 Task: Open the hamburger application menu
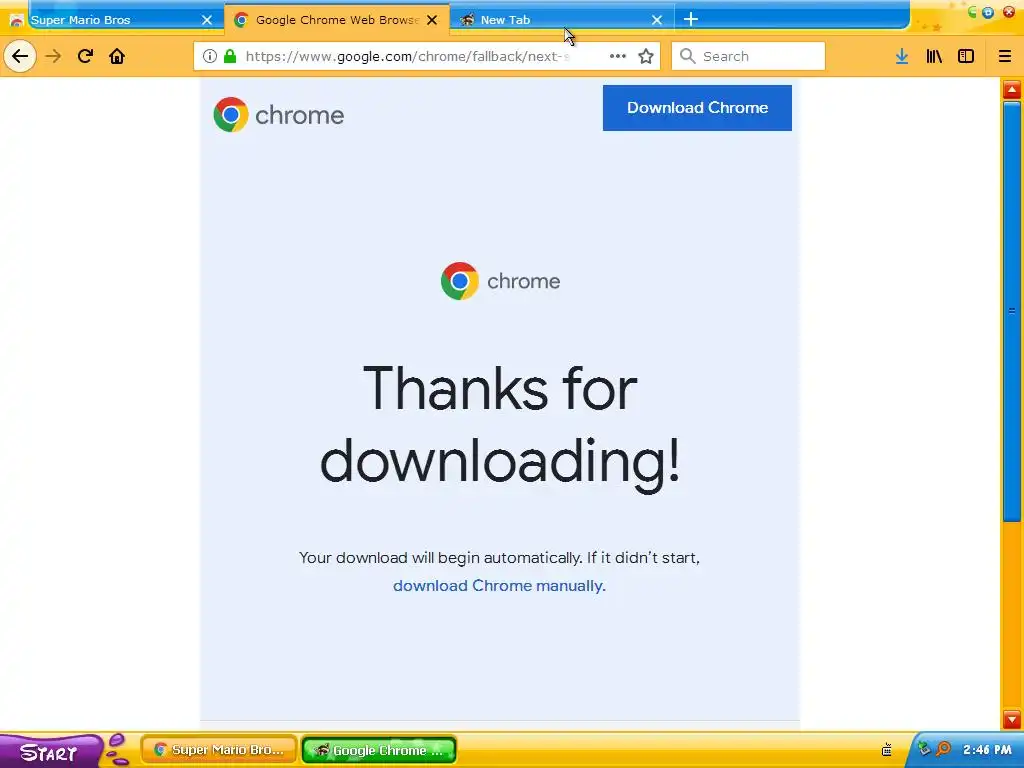click(x=1005, y=56)
